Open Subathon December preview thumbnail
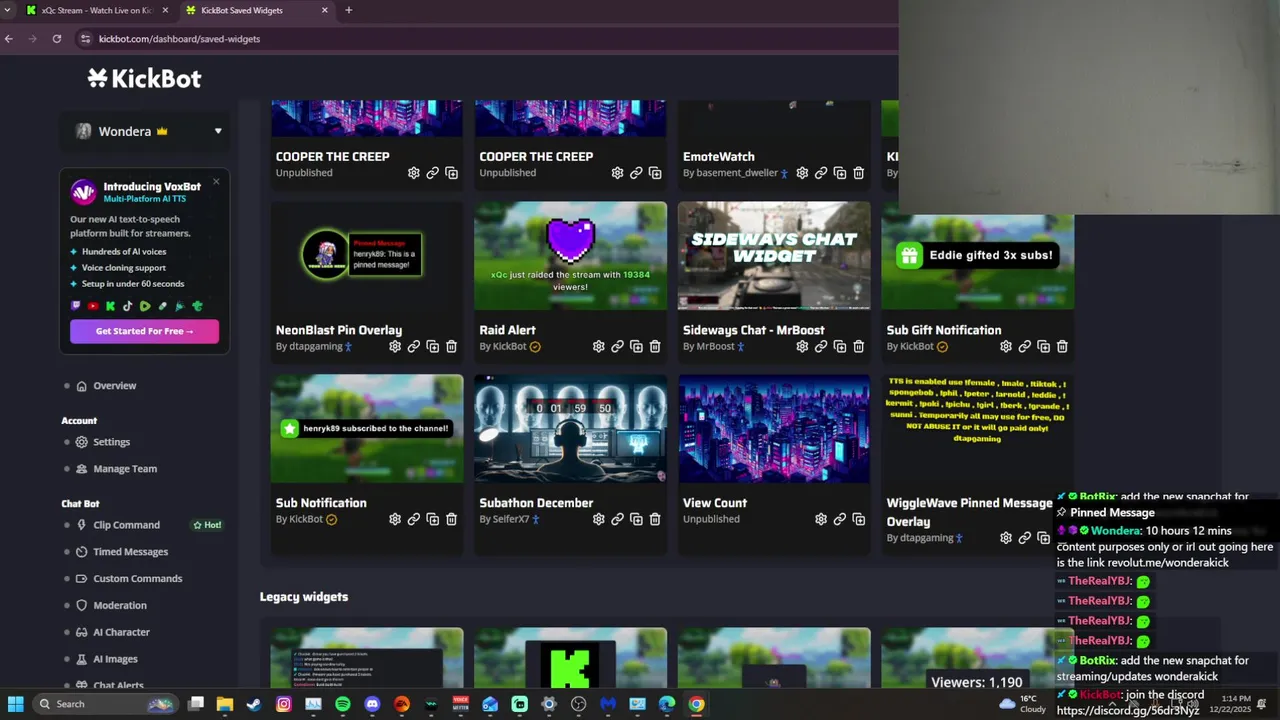 coord(570,429)
